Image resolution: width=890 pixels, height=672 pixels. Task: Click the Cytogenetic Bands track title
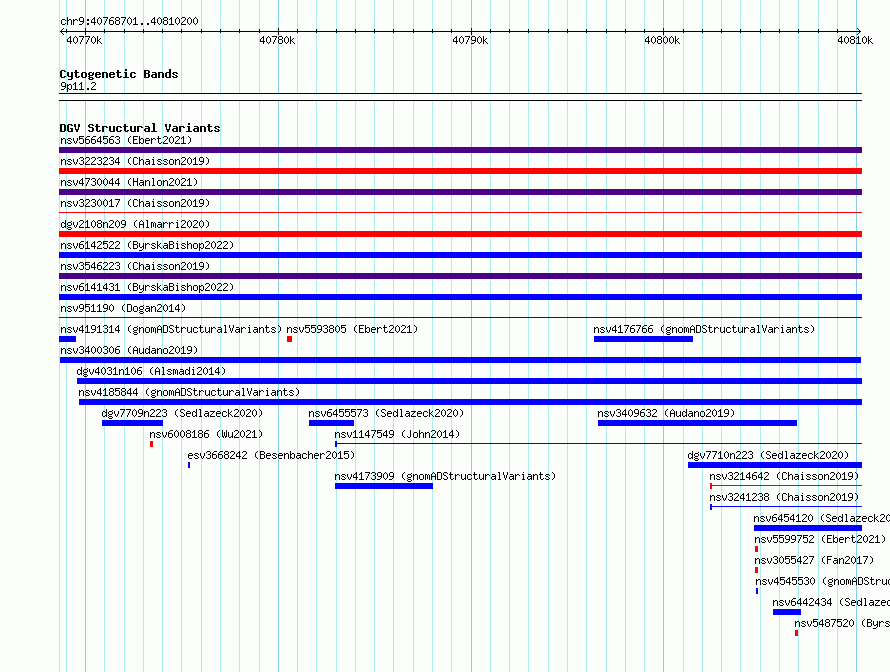pyautogui.click(x=119, y=74)
